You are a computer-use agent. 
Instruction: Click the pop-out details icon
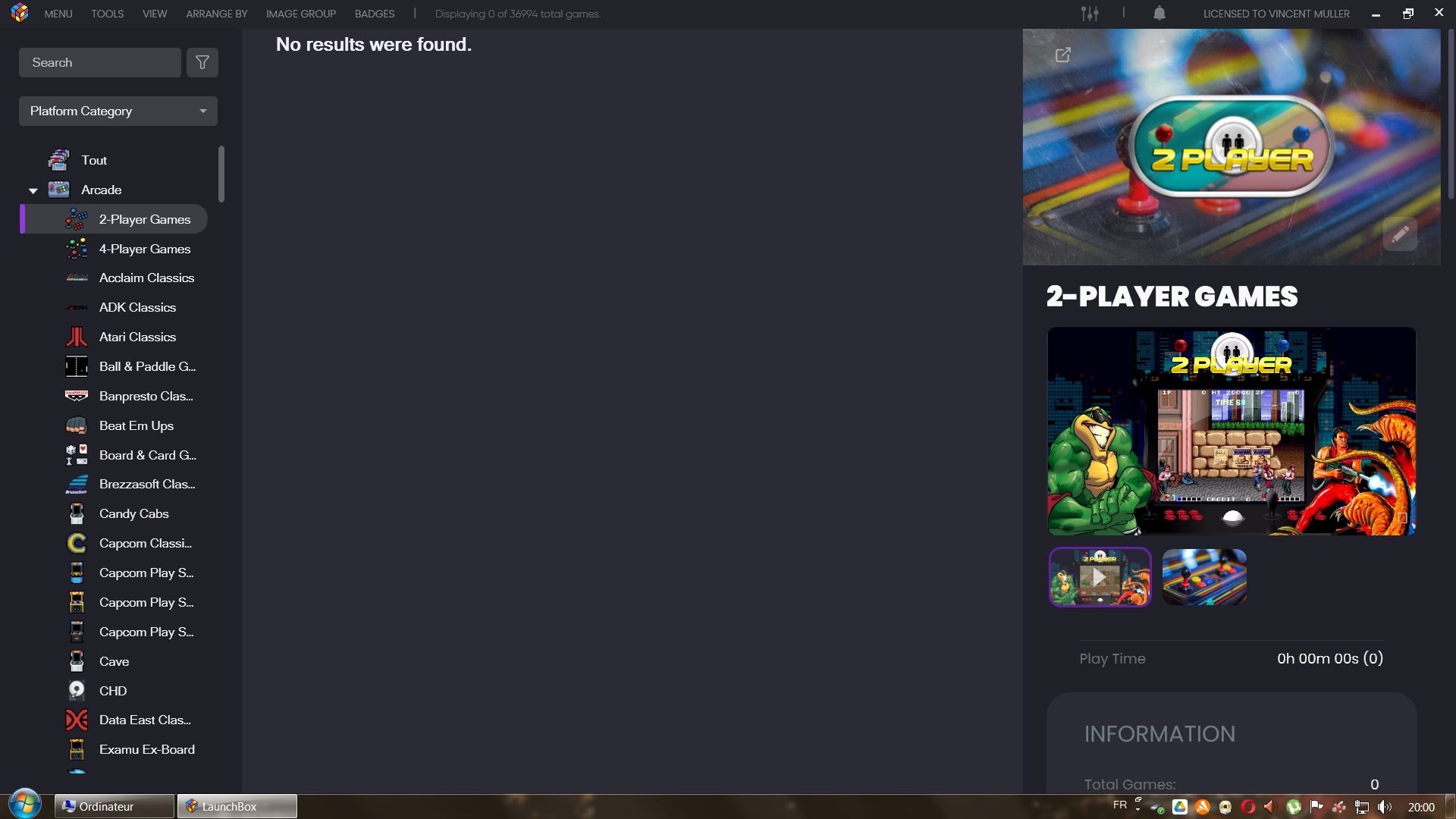click(x=1063, y=55)
